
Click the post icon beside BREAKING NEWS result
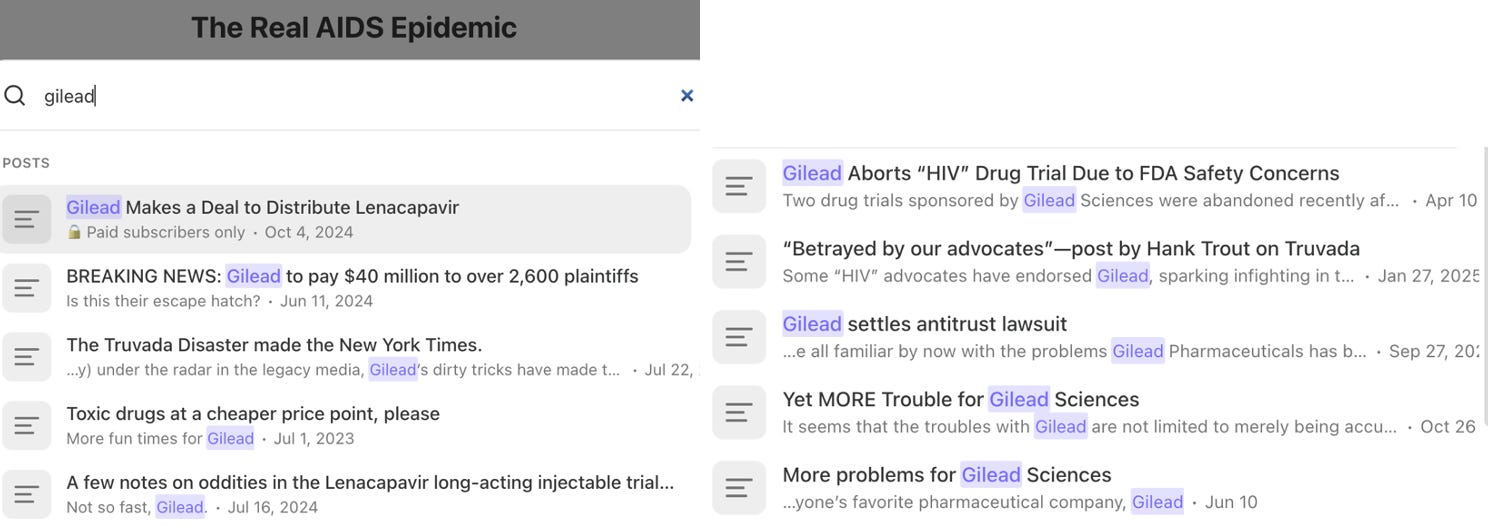27,288
